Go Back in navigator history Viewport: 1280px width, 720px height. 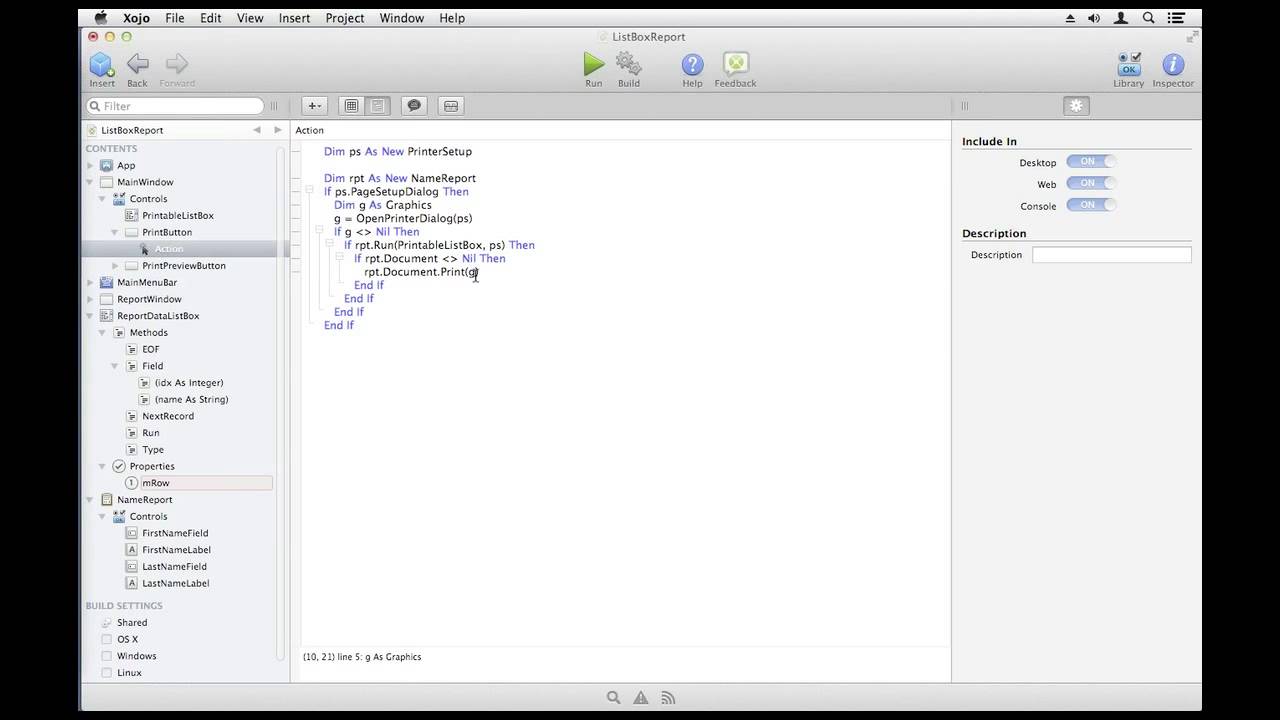pos(138,65)
